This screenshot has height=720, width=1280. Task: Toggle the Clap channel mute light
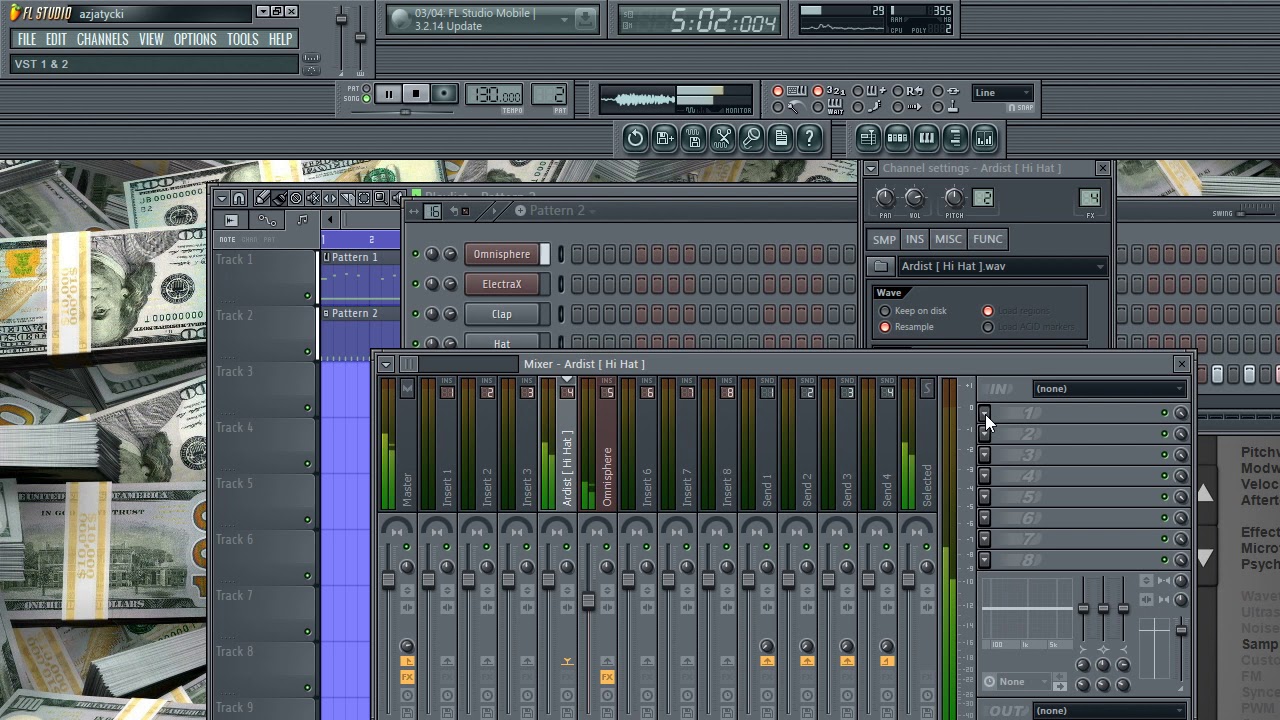(x=415, y=314)
